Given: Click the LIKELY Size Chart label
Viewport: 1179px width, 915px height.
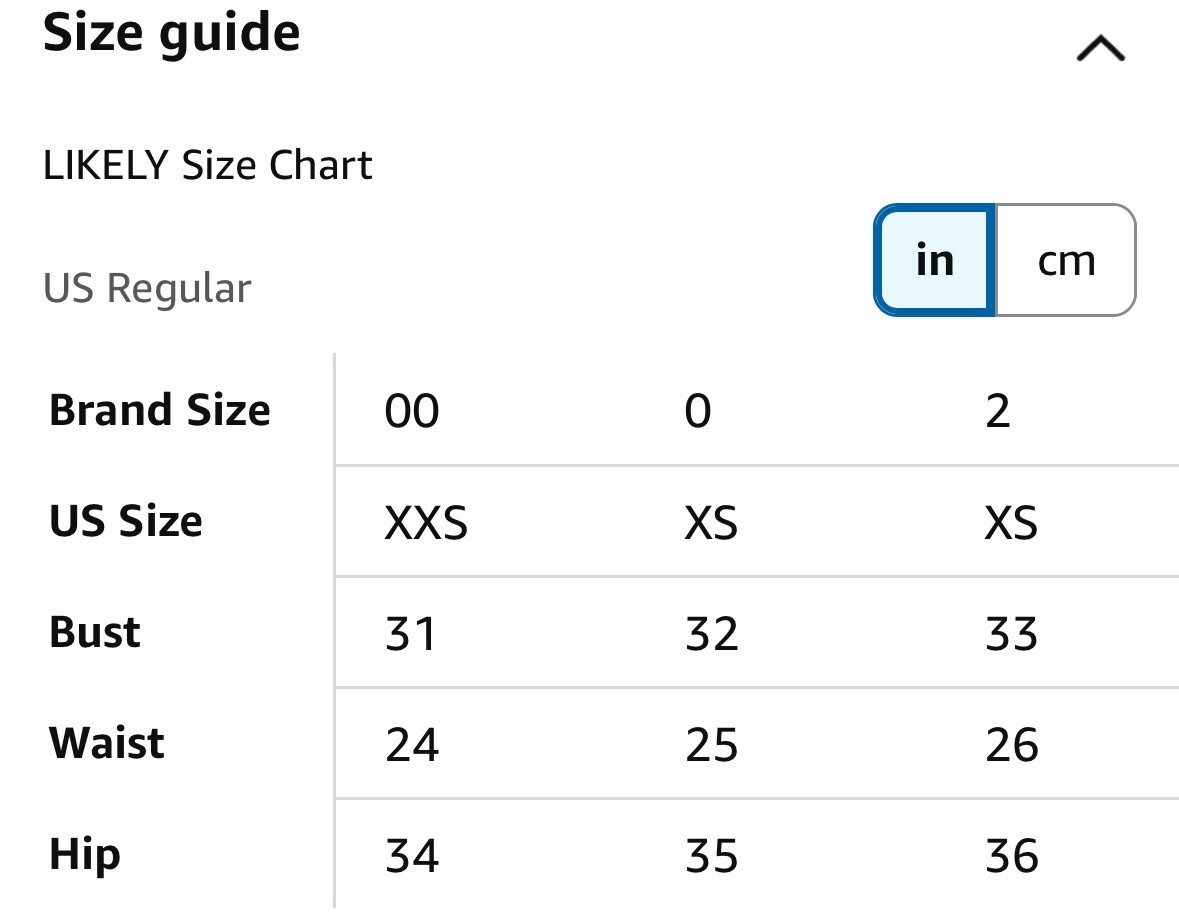Looking at the screenshot, I should [208, 165].
